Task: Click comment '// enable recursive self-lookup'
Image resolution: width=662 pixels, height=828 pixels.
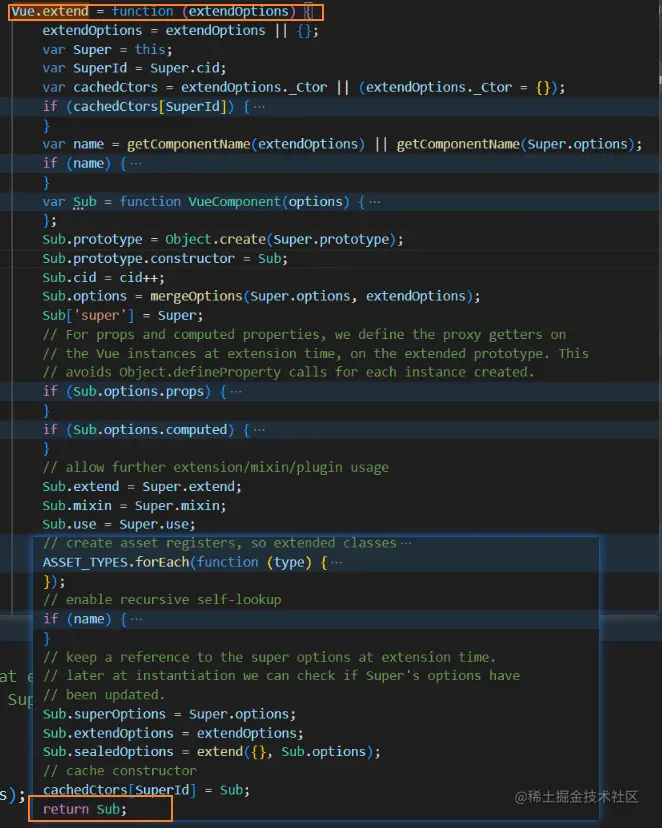Action: [x=162, y=600]
